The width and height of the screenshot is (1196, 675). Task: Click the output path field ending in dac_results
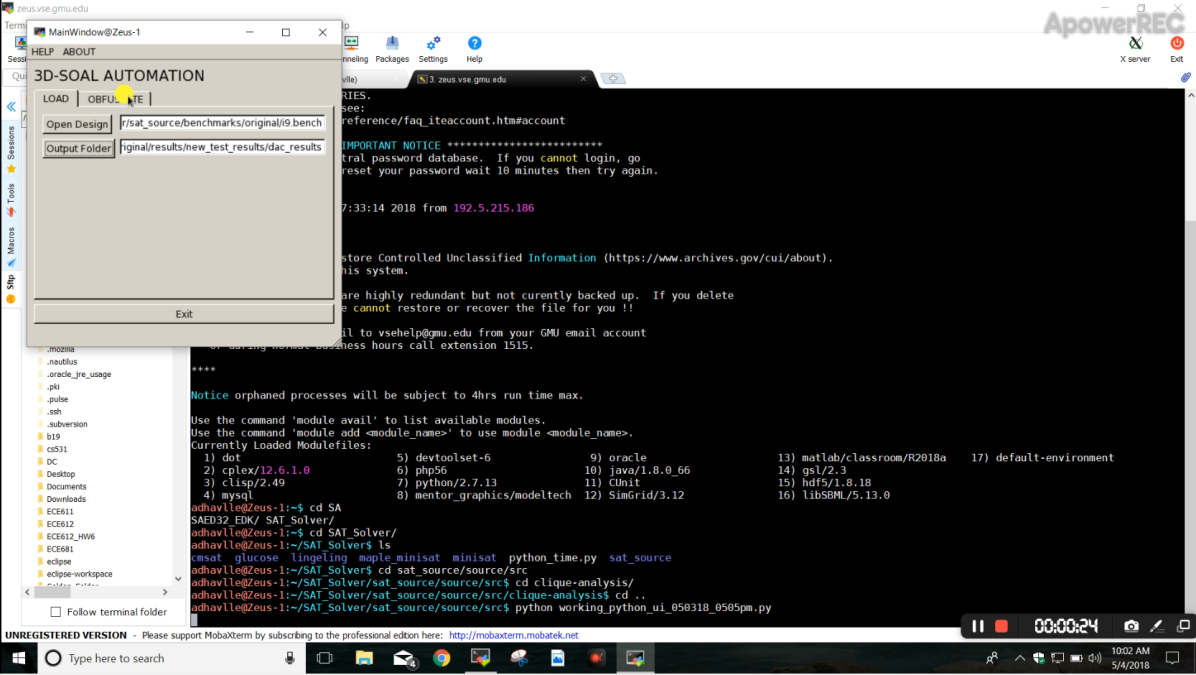(222, 147)
